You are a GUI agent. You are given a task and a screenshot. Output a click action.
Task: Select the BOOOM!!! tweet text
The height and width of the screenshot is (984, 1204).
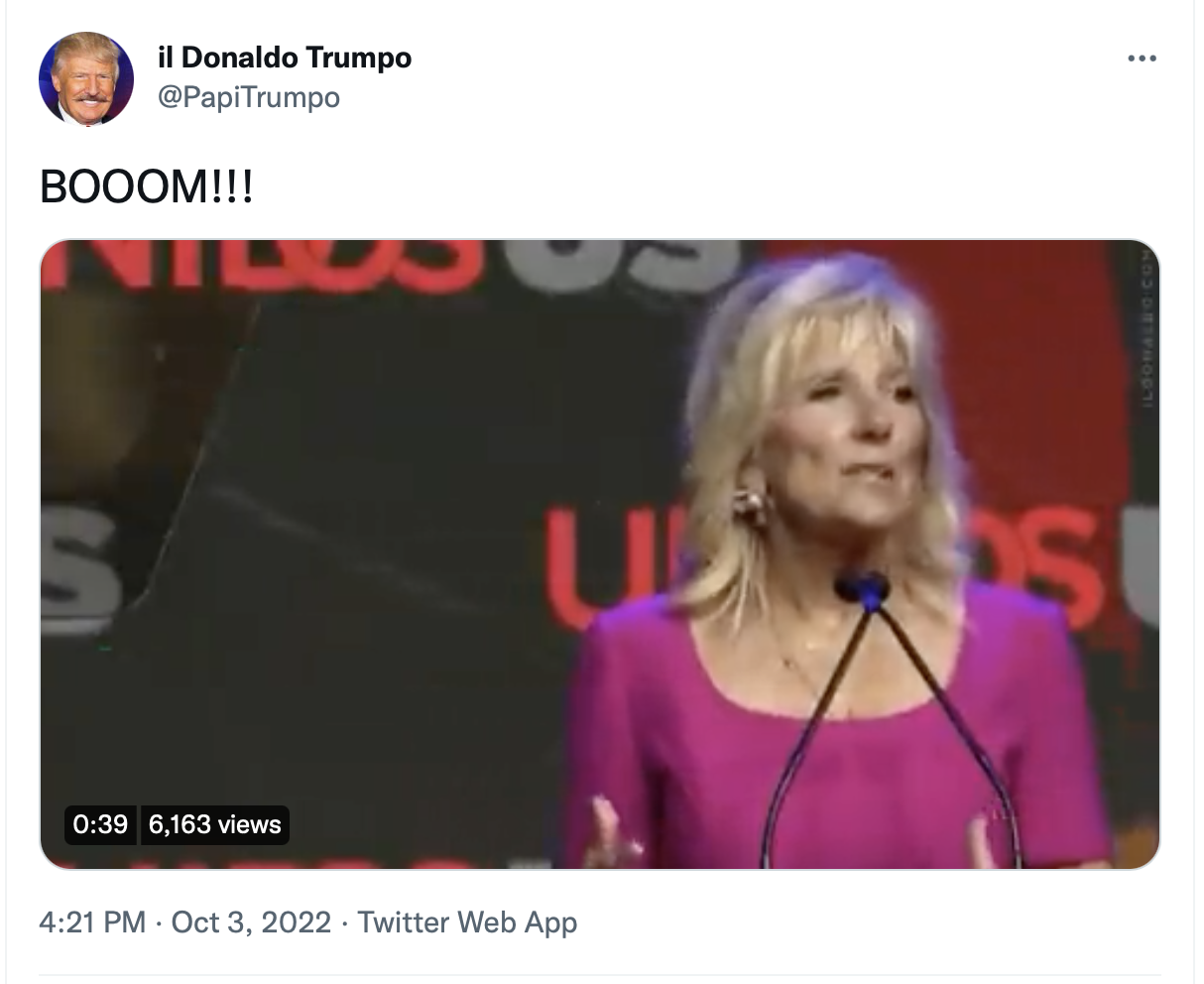point(147,186)
